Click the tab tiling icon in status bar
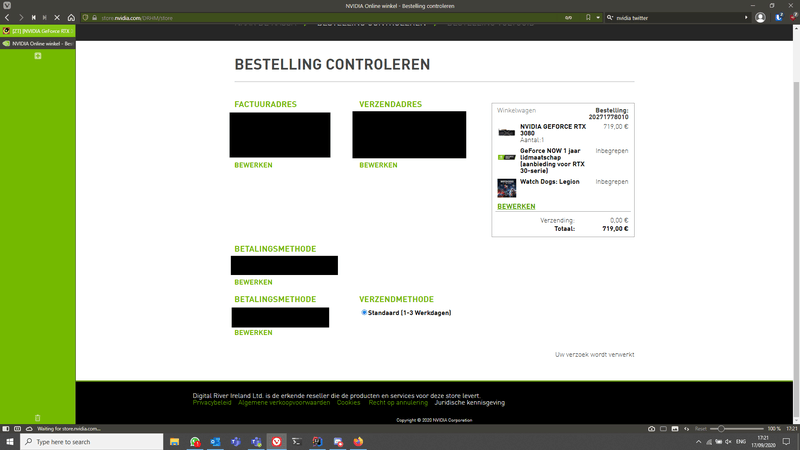The width and height of the screenshot is (800, 450). [x=17, y=429]
